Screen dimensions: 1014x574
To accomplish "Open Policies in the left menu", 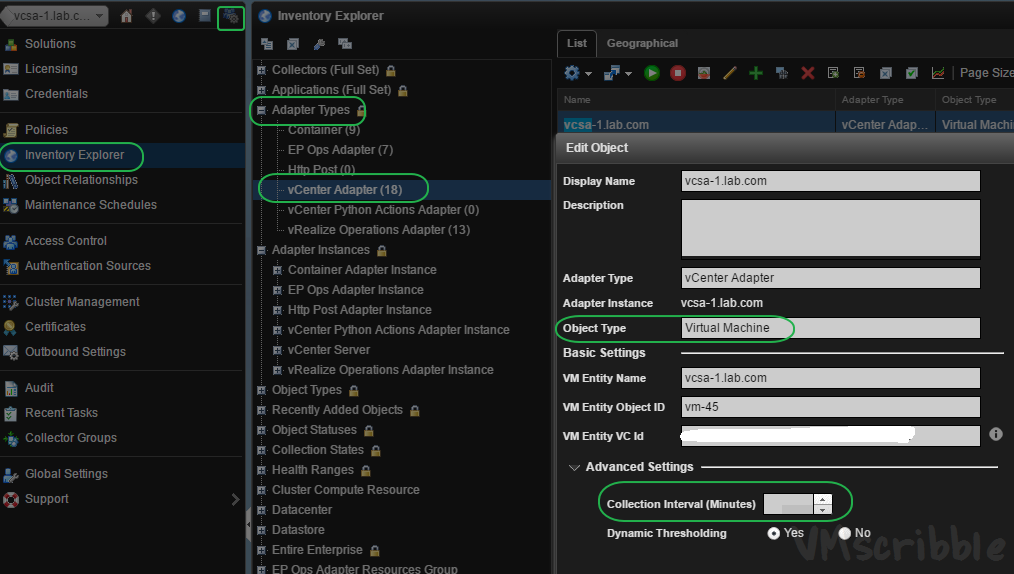I will click(46, 130).
